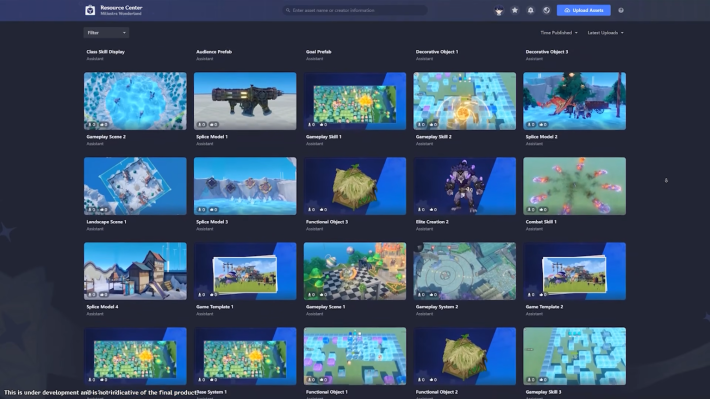Open Gameplay Scene 2 icy lake thumbnail

click(x=135, y=101)
